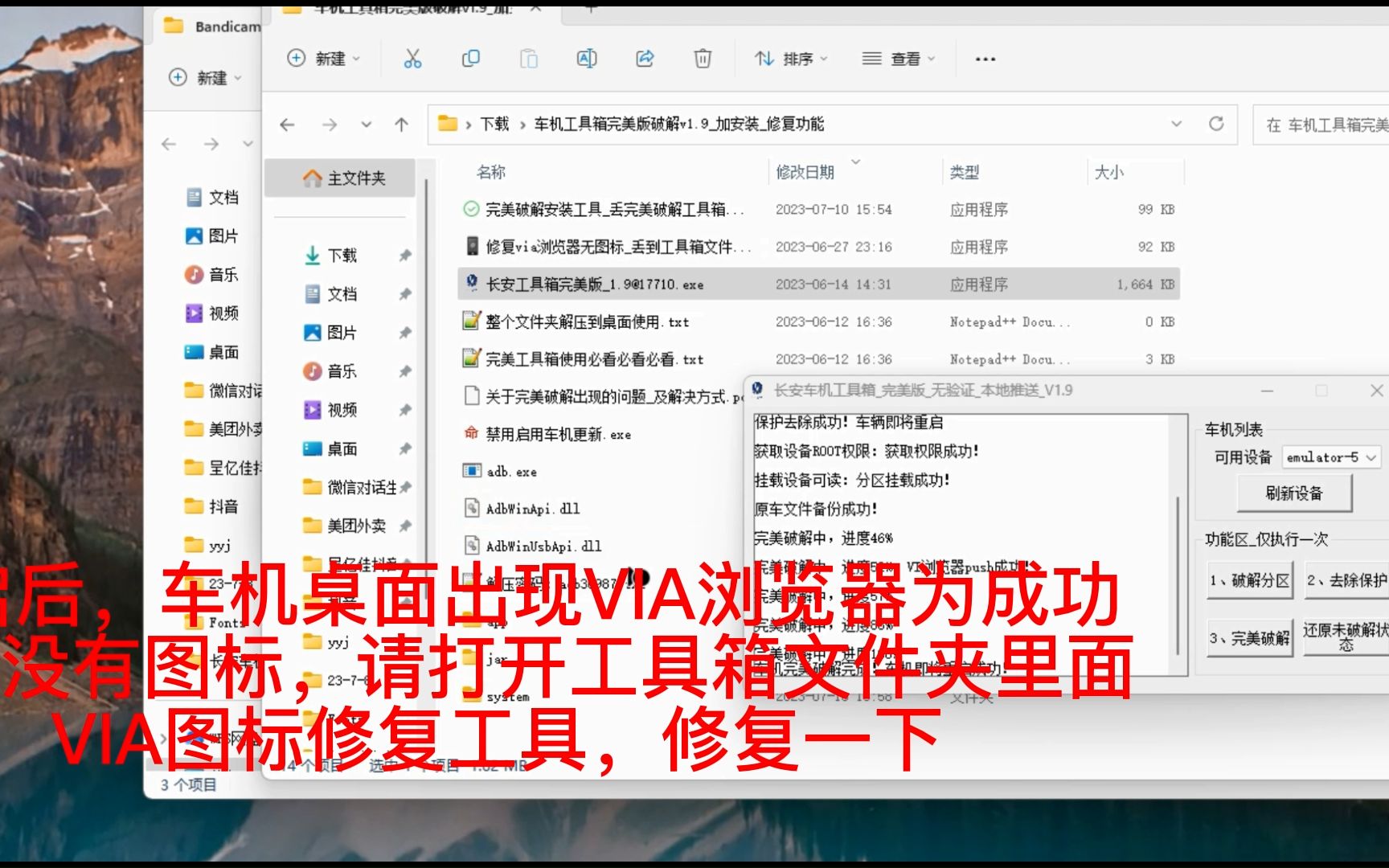
Task: Click the date cell 2023-07-10 15:54
Action: click(834, 210)
